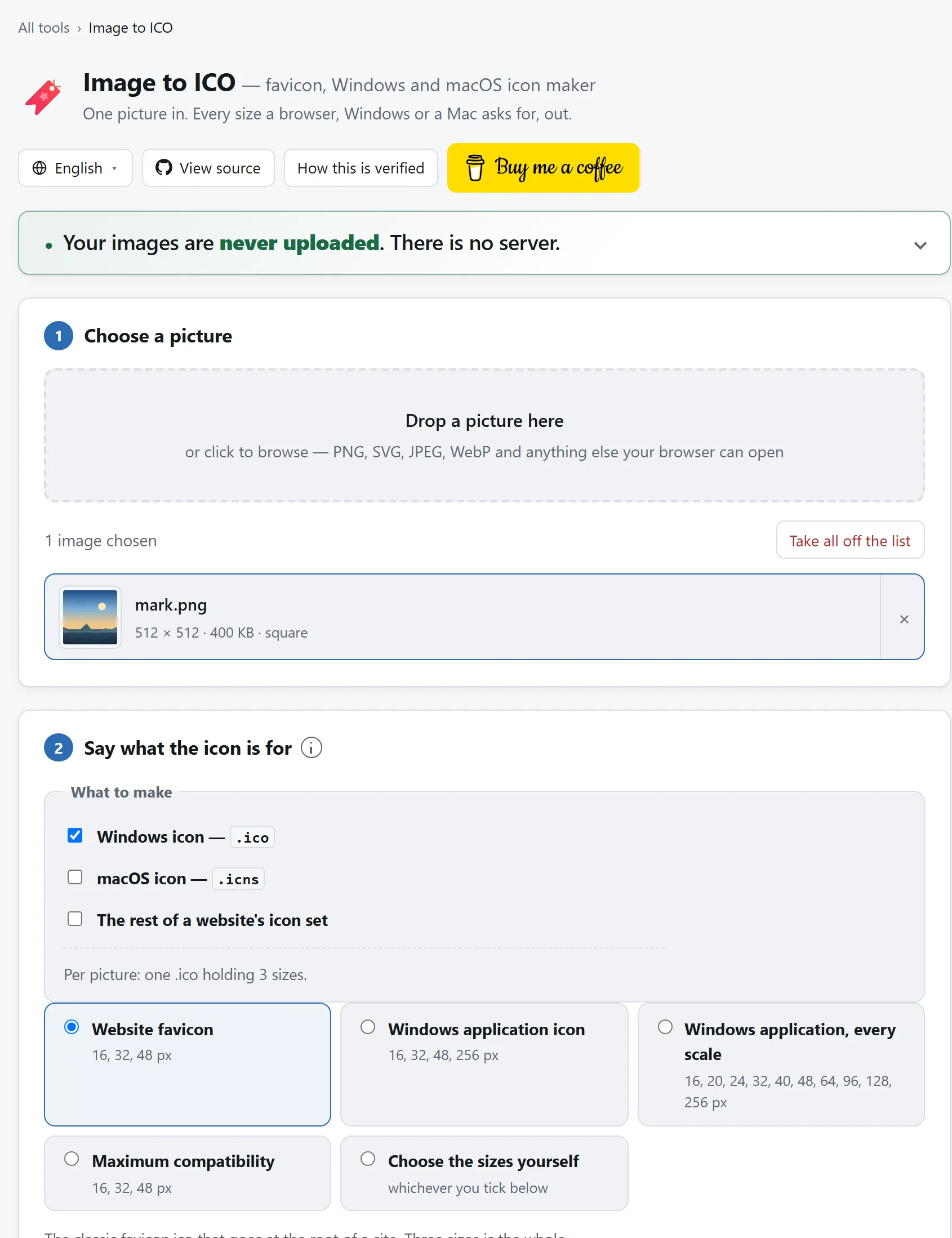Click the mark.png thumbnail preview
Image resolution: width=952 pixels, height=1238 pixels.
coord(90,617)
